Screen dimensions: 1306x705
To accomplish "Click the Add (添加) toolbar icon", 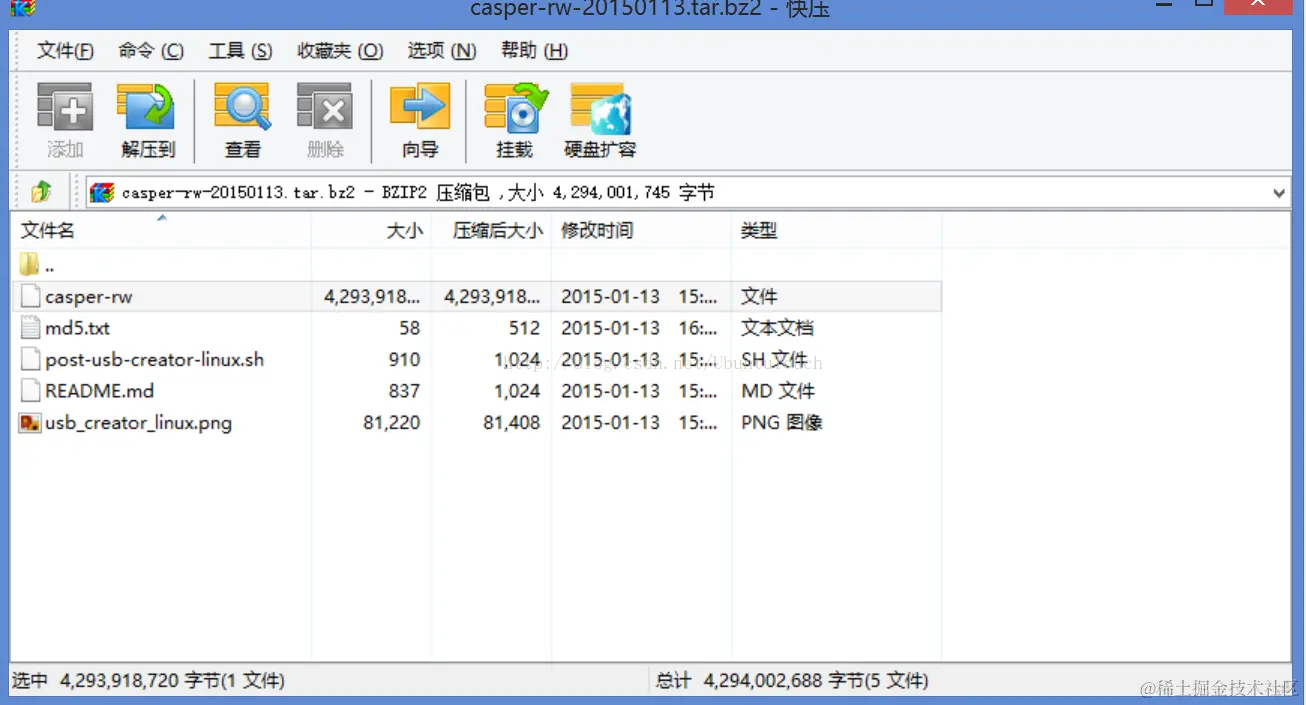I will coord(65,108).
